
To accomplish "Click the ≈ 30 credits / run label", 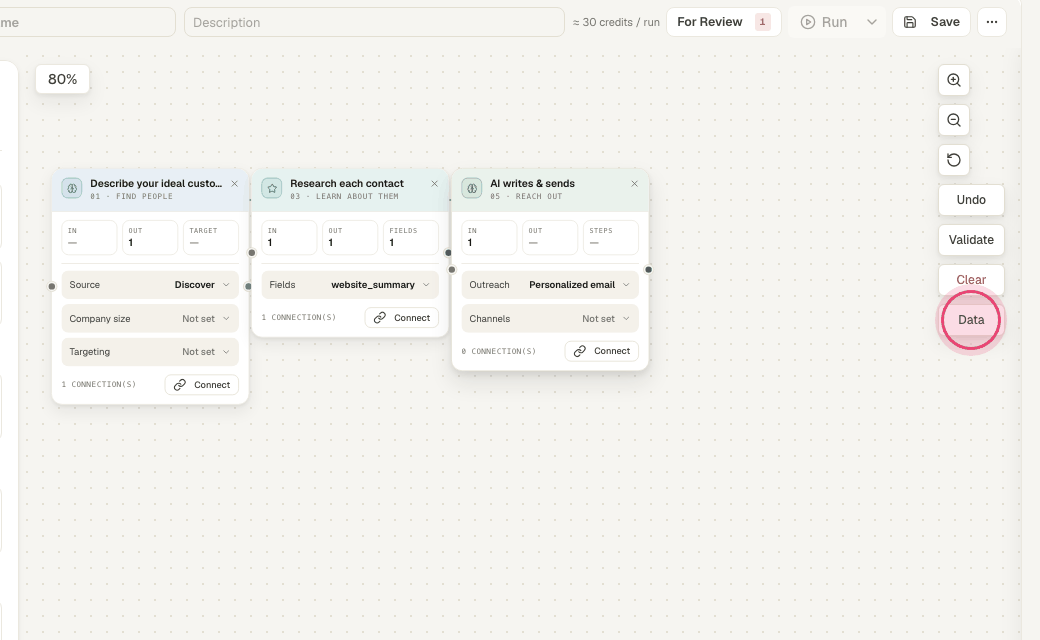I will pos(616,22).
